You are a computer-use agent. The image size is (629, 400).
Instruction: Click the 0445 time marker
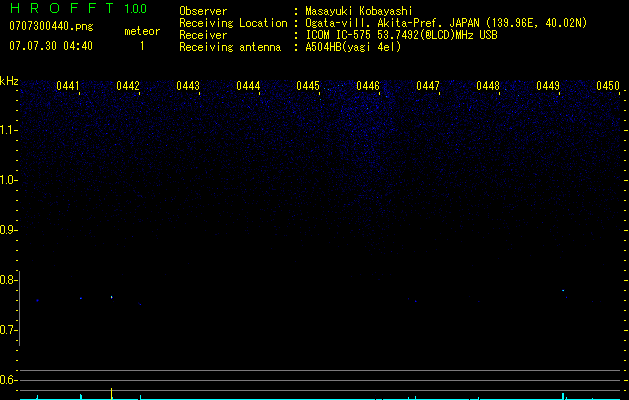tap(308, 86)
